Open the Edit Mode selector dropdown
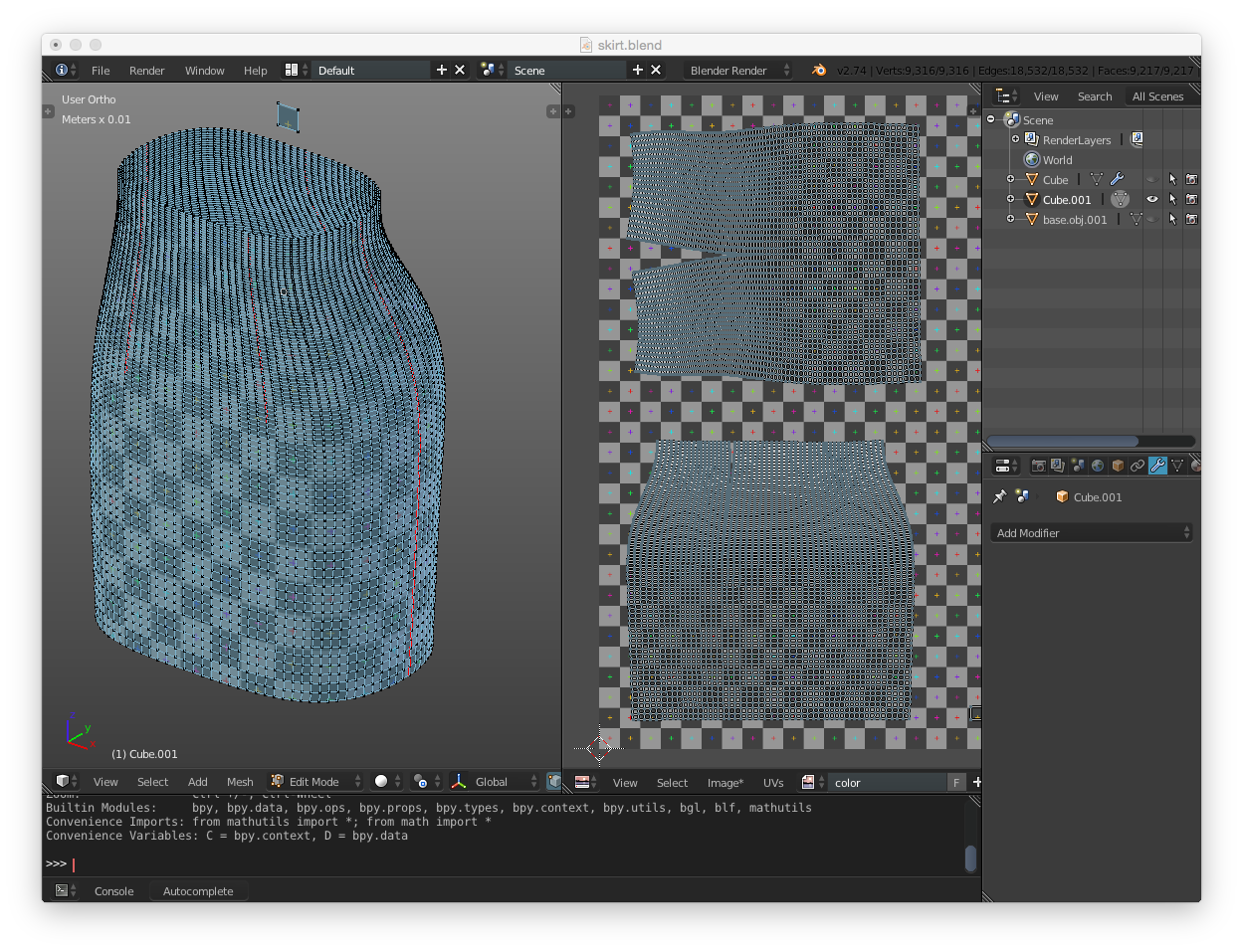Screen dimensions: 1243x952 pos(315,782)
